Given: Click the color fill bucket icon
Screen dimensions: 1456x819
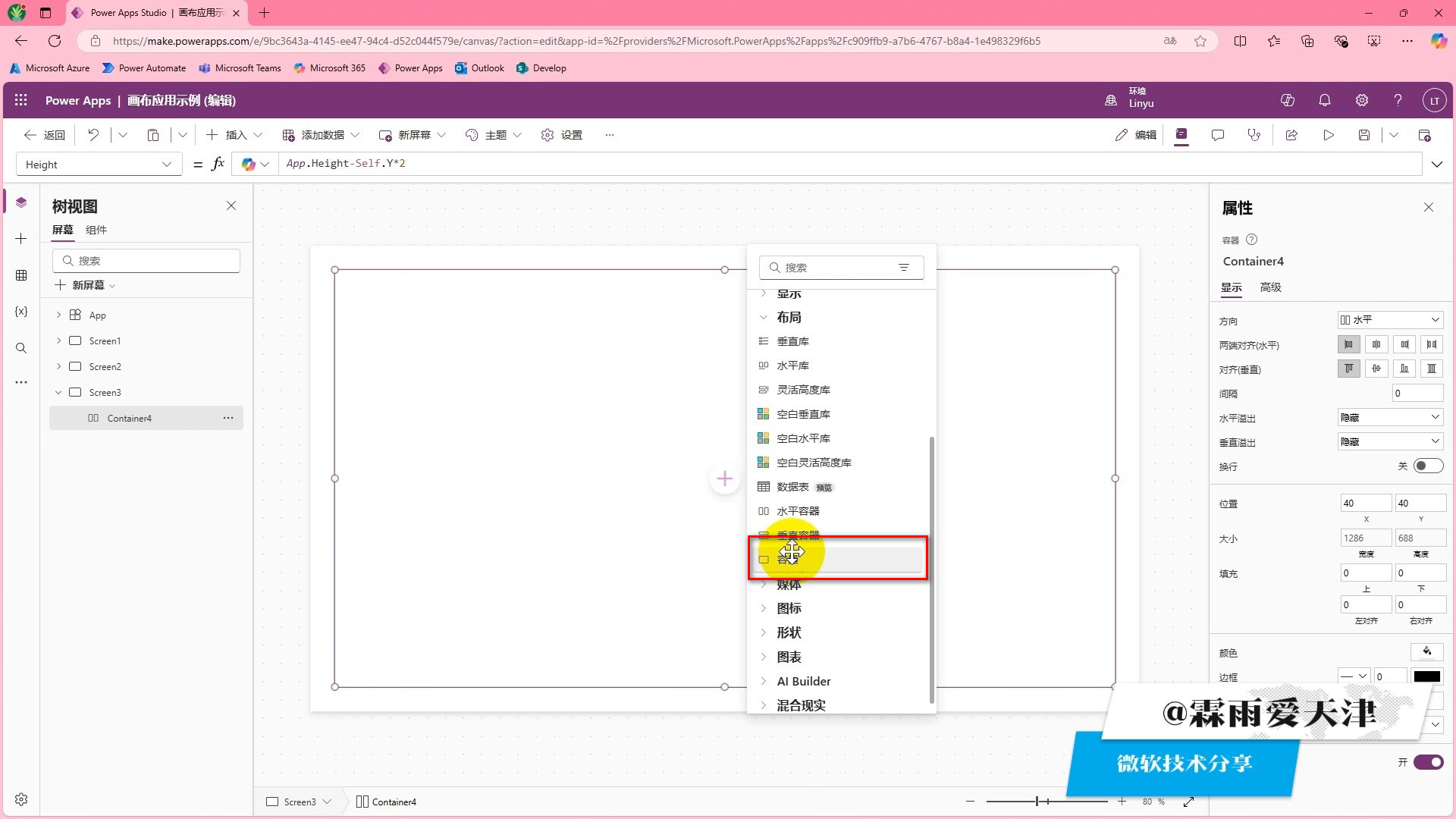Looking at the screenshot, I should click(1426, 652).
